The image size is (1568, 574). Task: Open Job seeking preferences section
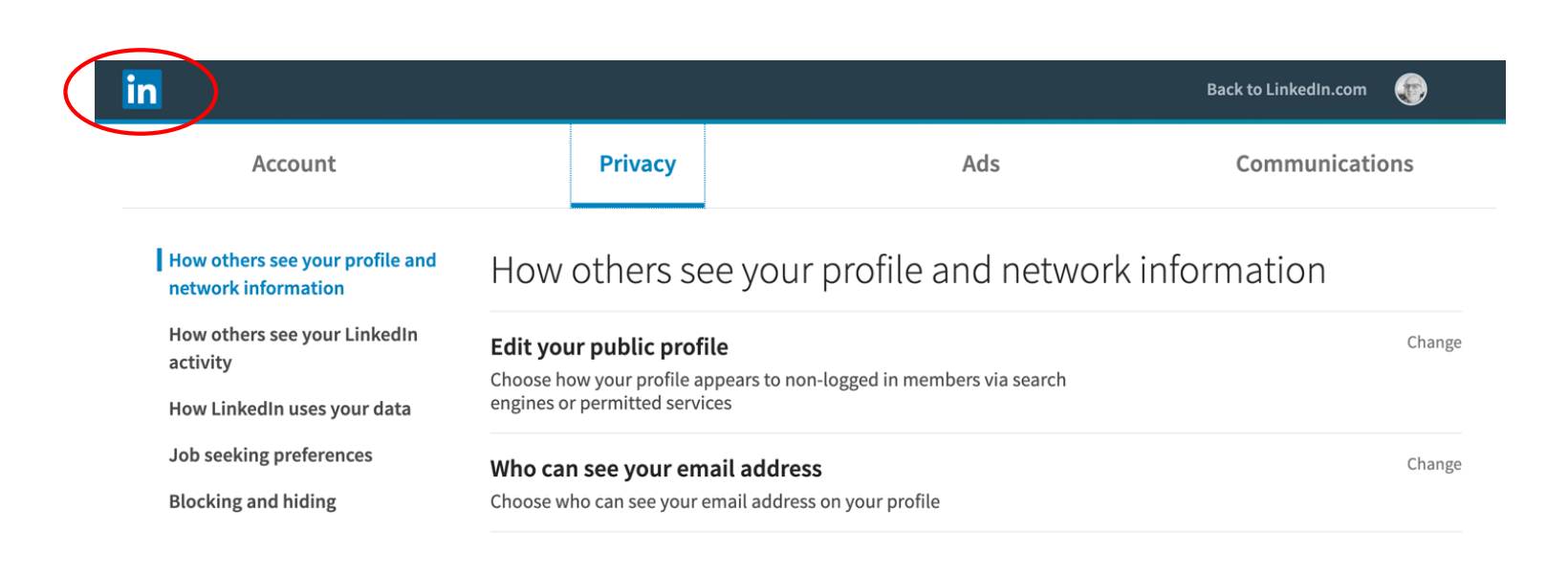coord(271,455)
